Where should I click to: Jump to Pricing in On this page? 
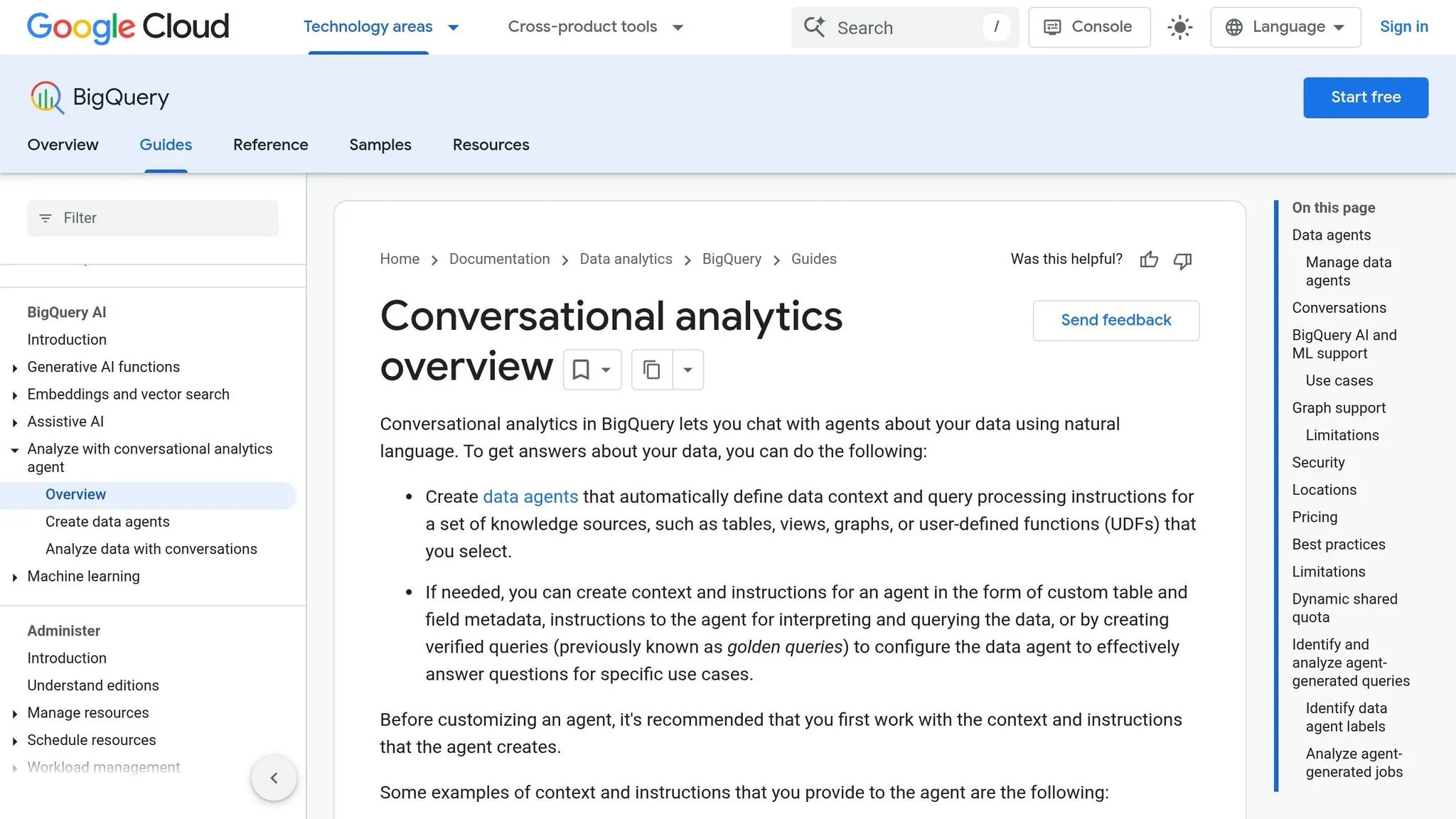(1315, 517)
